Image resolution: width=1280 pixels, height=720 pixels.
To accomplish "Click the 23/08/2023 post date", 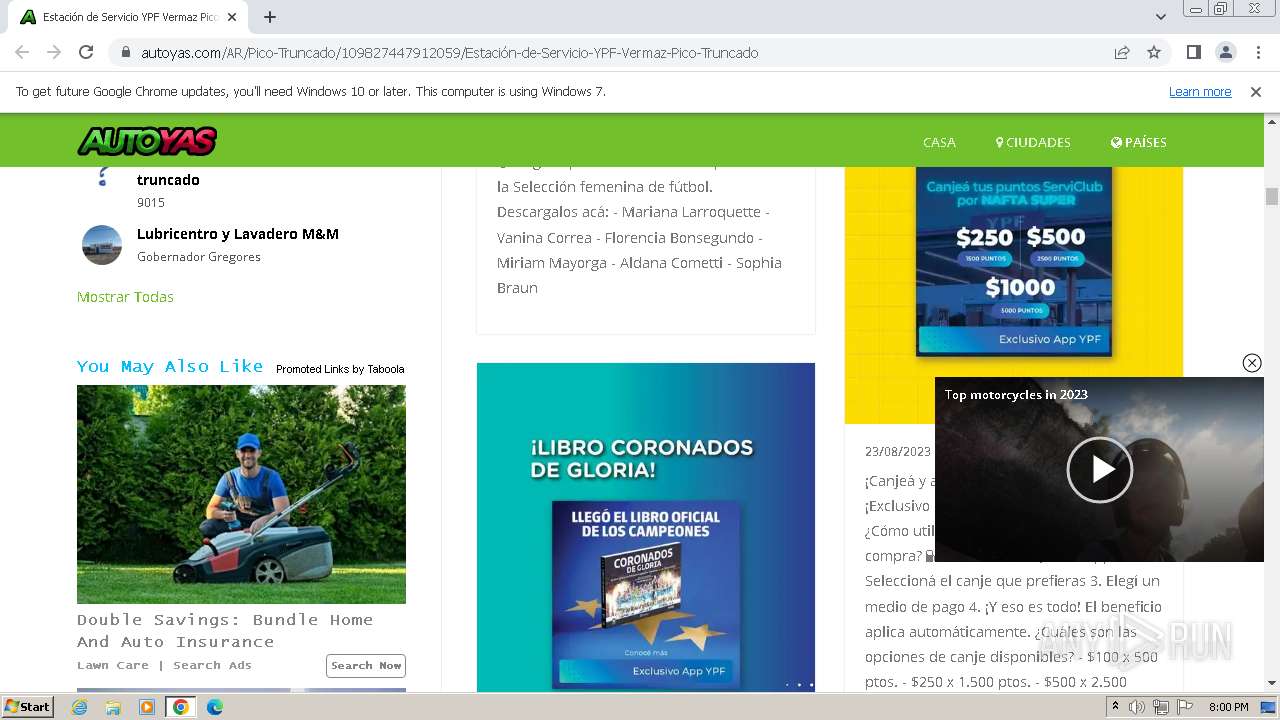I will 898,452.
